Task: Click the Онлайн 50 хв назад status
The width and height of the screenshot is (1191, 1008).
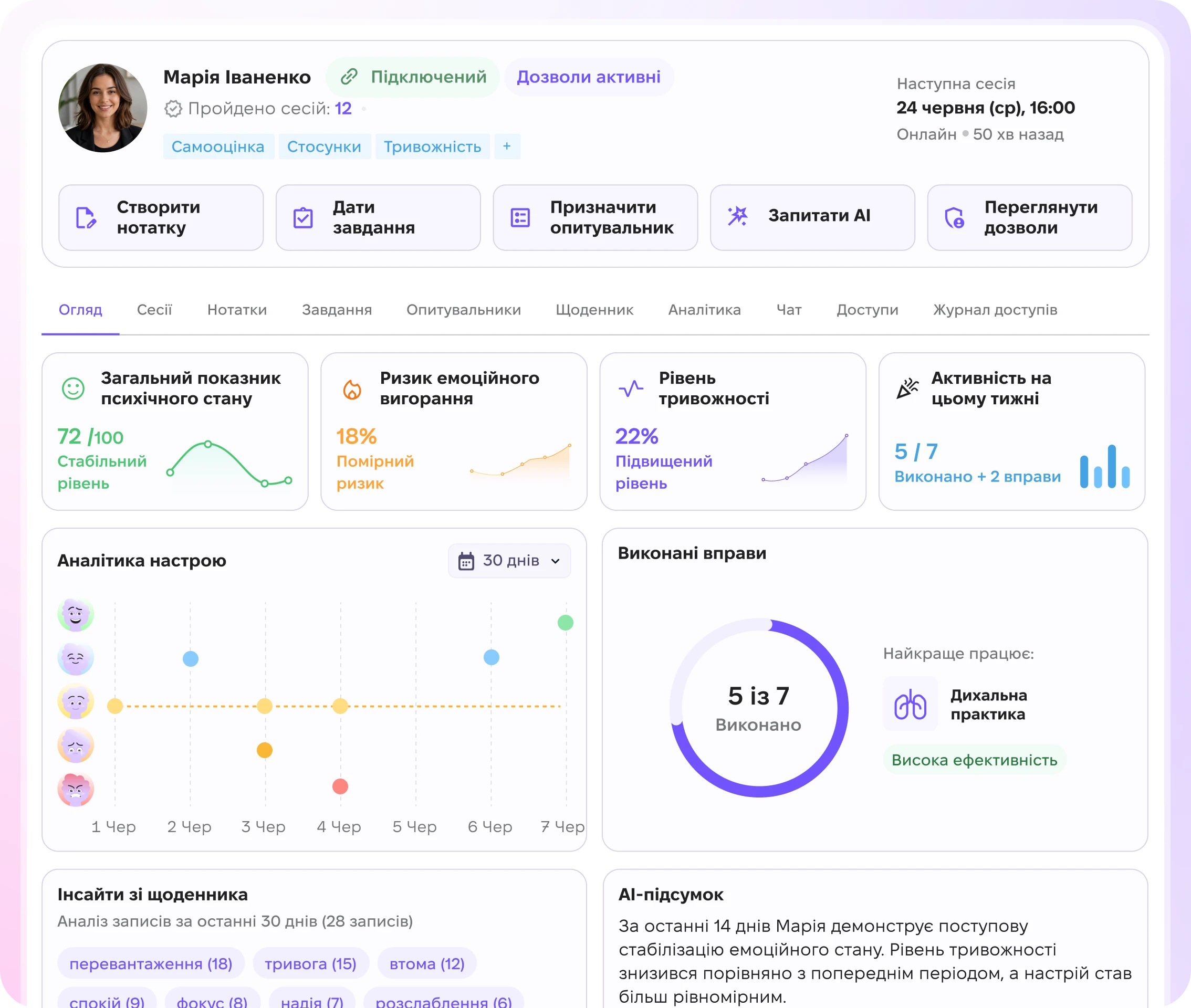Action: (979, 134)
